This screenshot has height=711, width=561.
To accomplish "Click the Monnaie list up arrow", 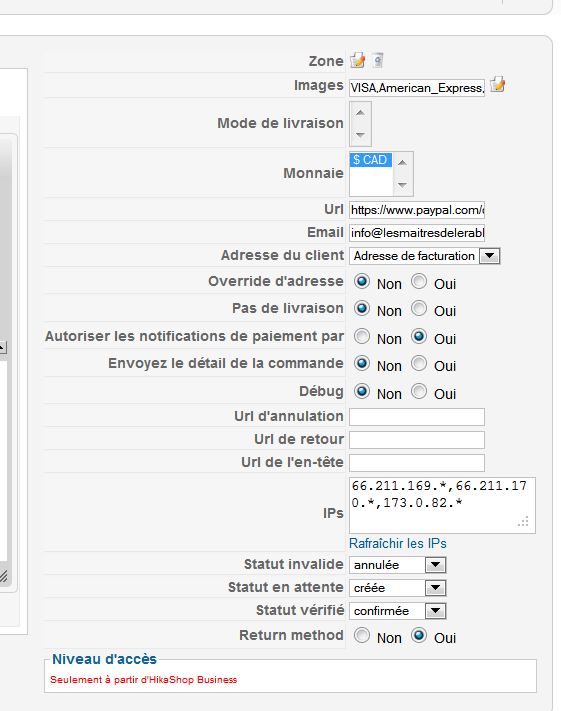I will 402,162.
